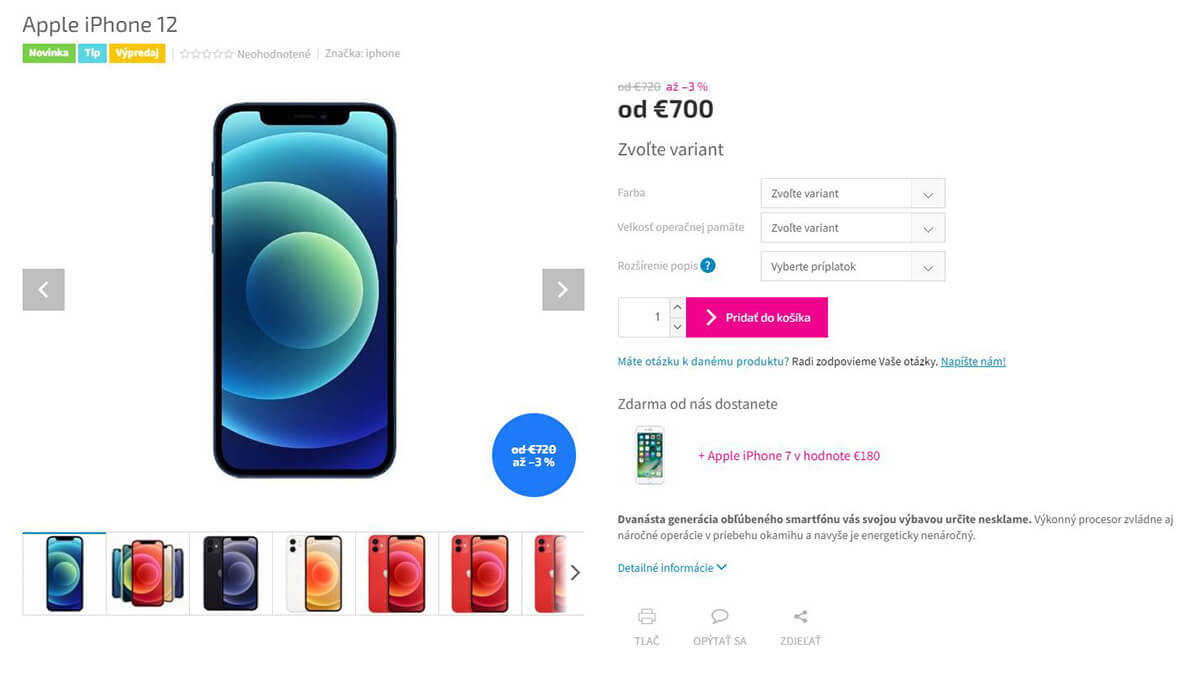This screenshot has height=675, width=1200.
Task: Click the Pridať do košíka button
Action: (757, 317)
